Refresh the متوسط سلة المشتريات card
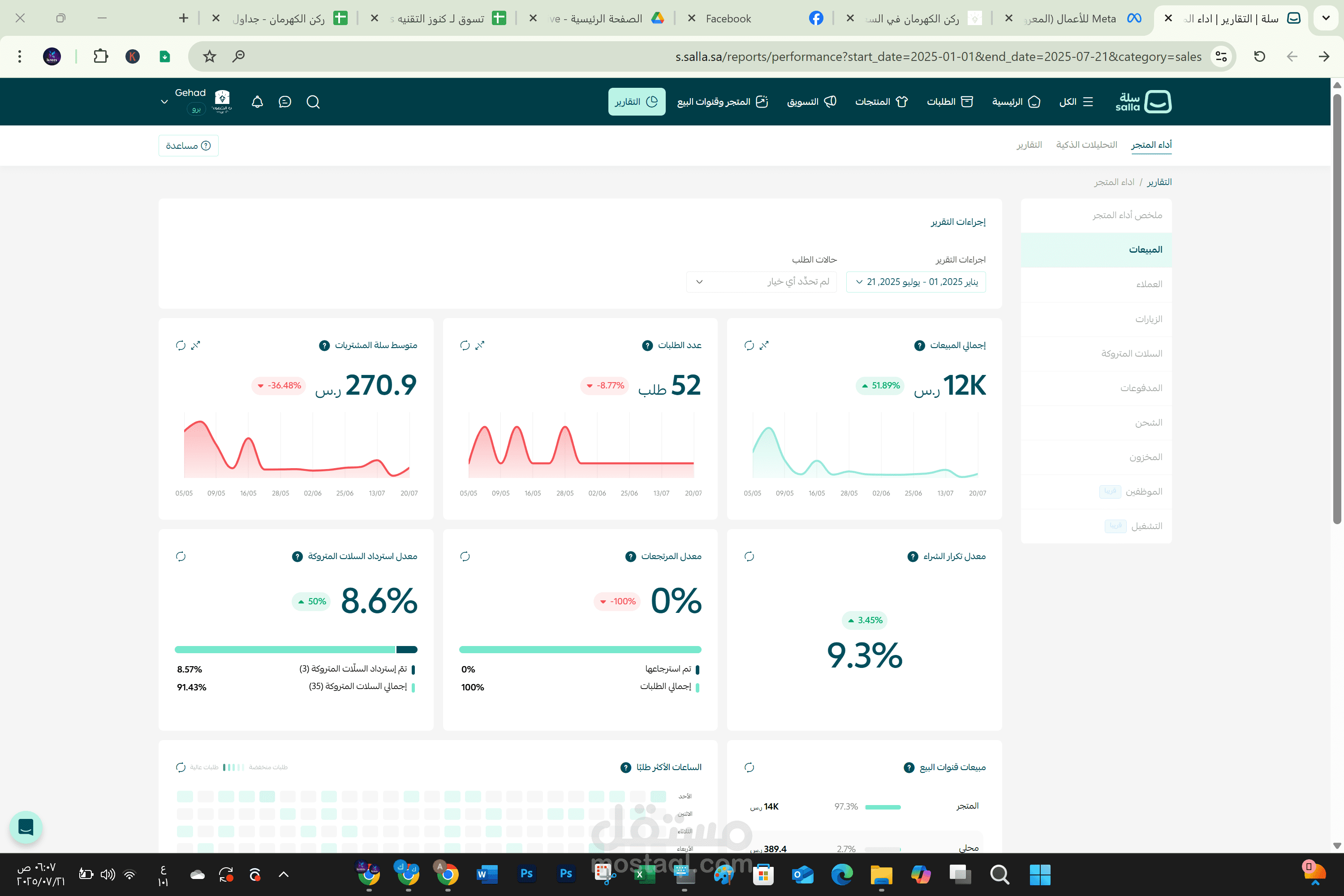Image resolution: width=1344 pixels, height=896 pixels. [181, 345]
